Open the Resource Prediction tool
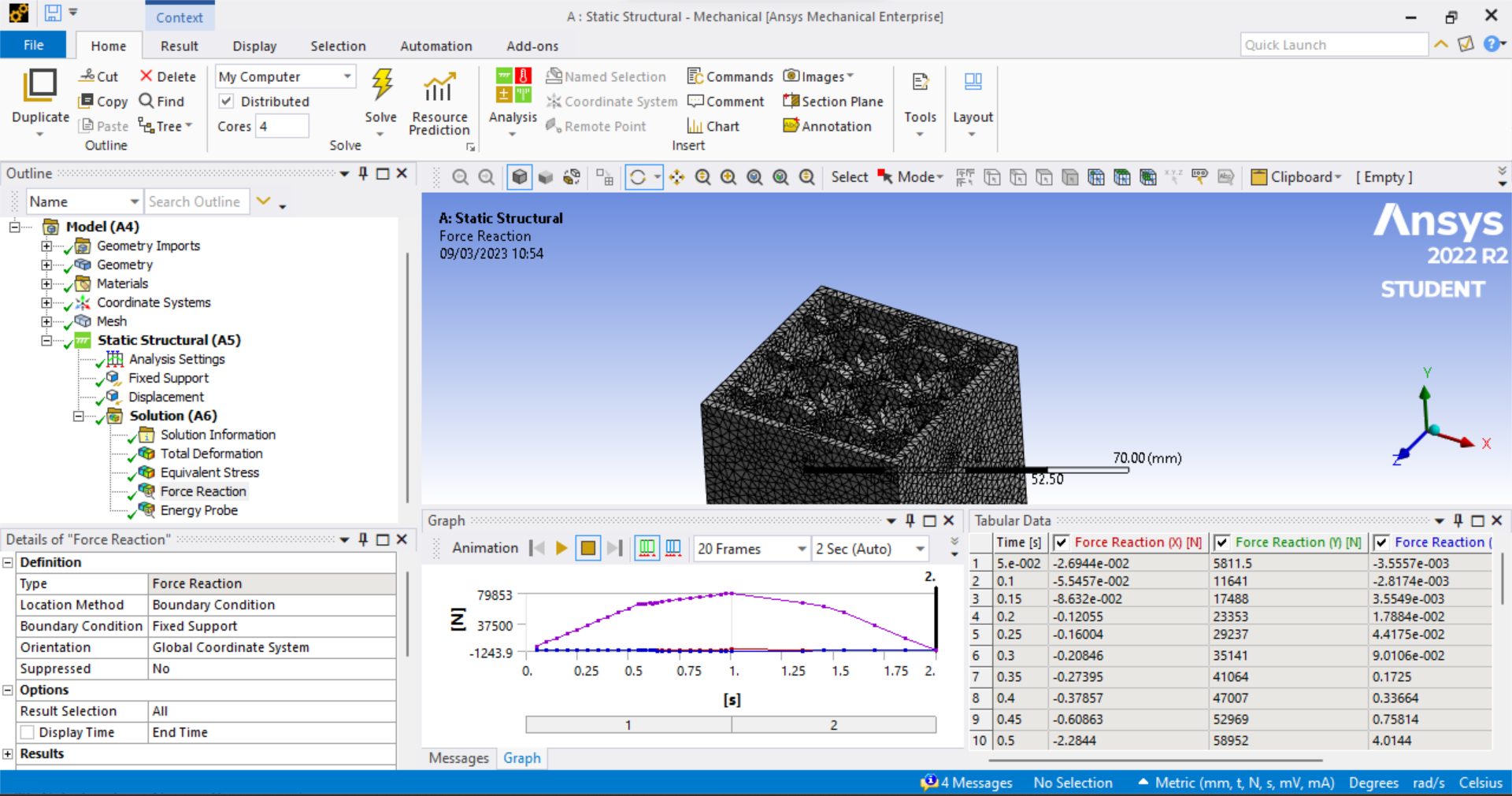Viewport: 1512px width, 796px height. coord(439,88)
